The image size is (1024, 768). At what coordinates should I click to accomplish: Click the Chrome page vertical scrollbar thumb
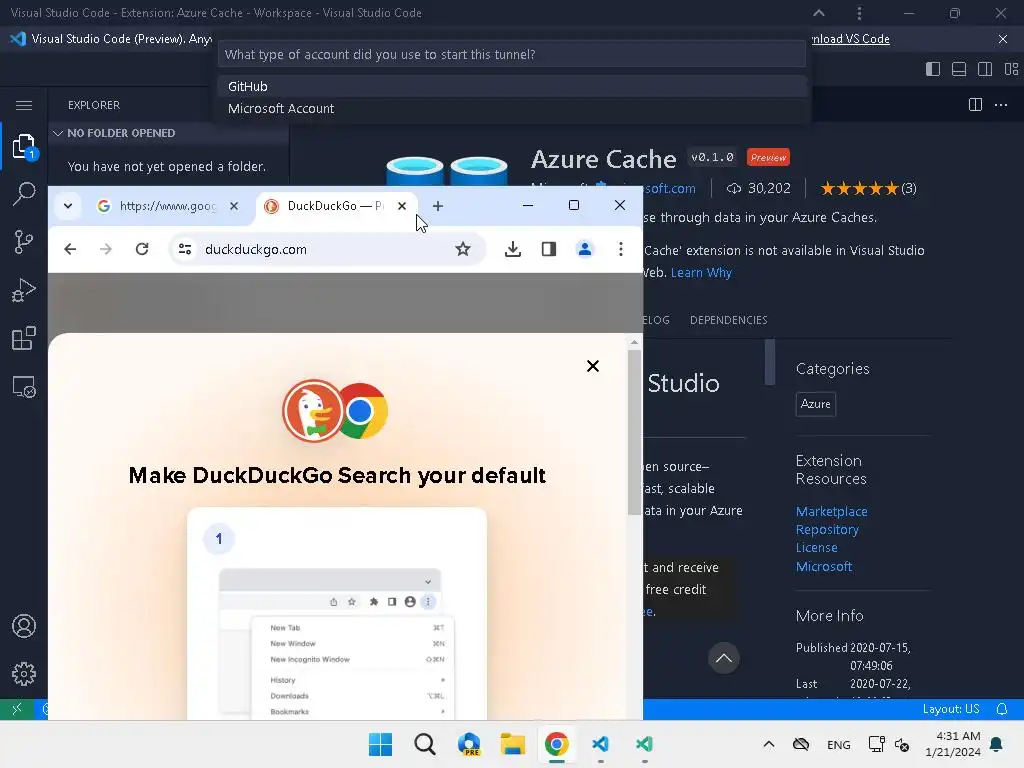[x=634, y=432]
